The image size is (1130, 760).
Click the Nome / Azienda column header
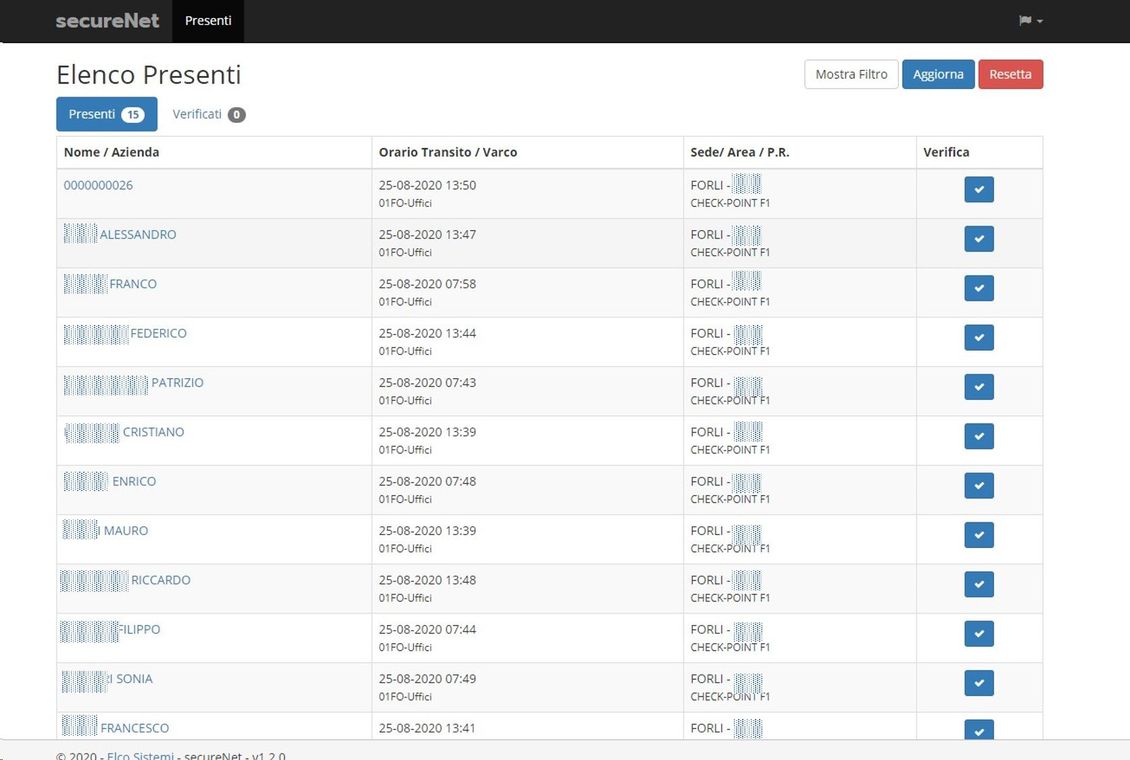(x=112, y=152)
